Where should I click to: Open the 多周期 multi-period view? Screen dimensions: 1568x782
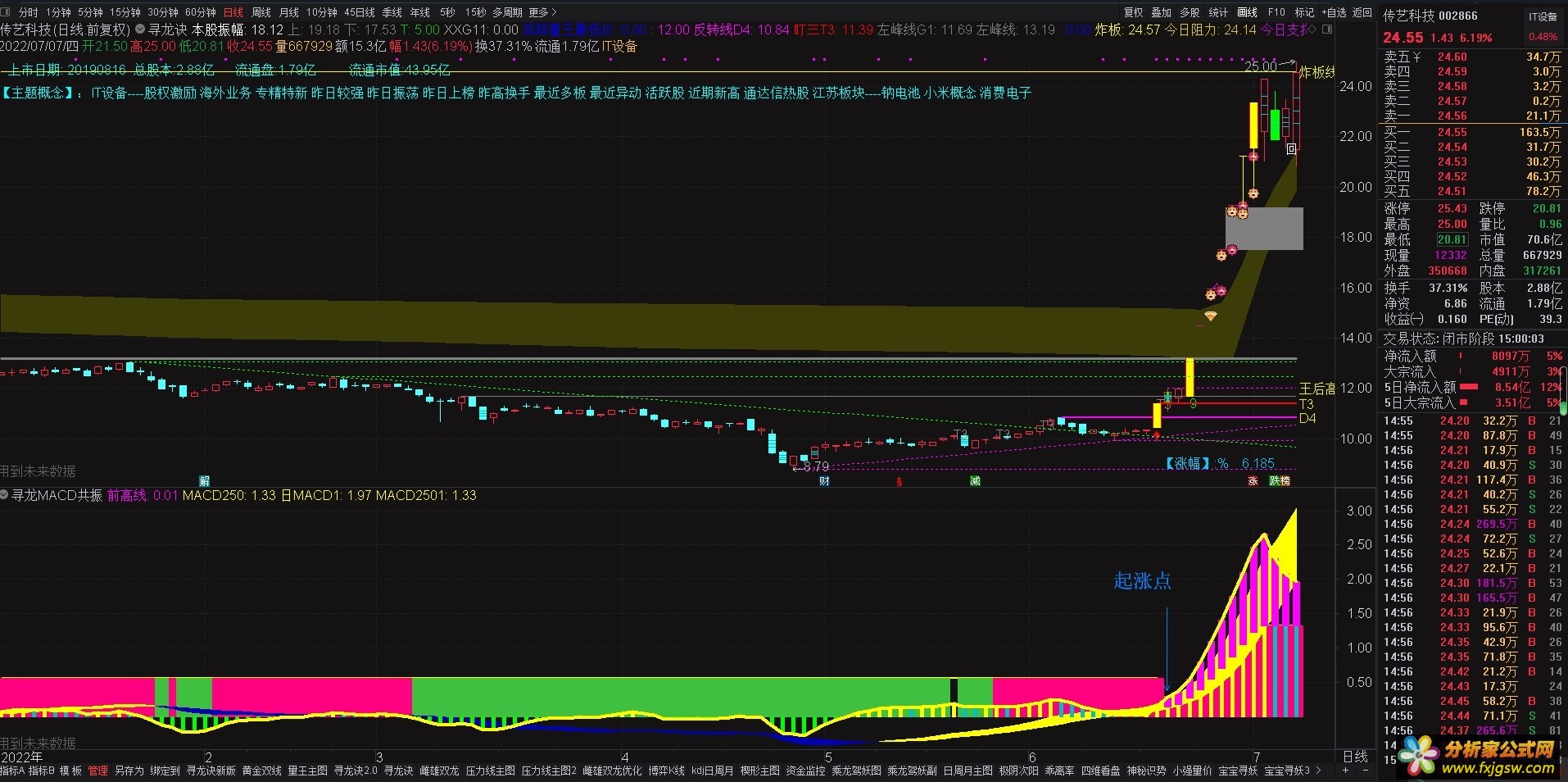tap(507, 12)
